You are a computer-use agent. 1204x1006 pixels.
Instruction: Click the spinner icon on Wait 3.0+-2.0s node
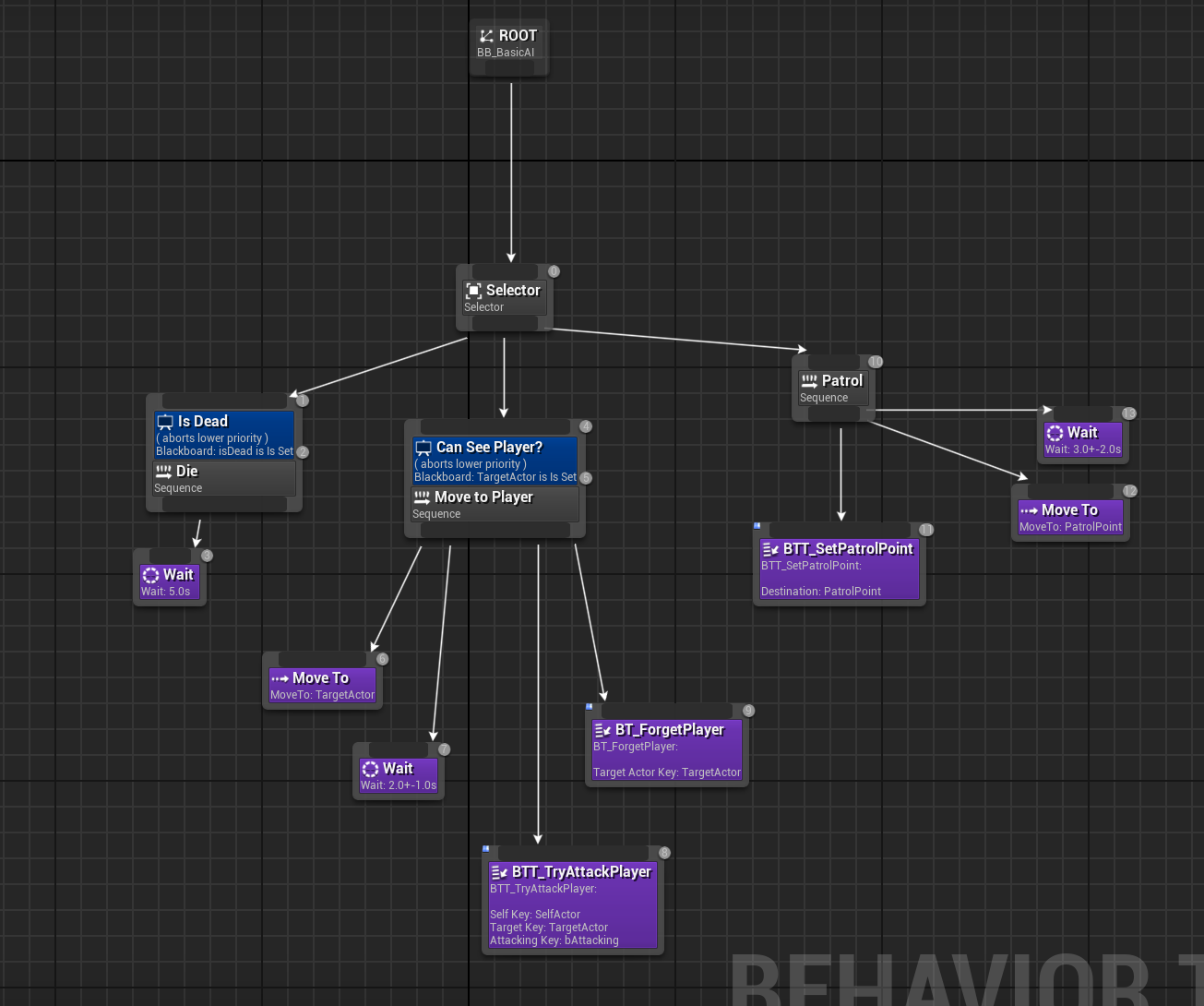pyautogui.click(x=1055, y=433)
